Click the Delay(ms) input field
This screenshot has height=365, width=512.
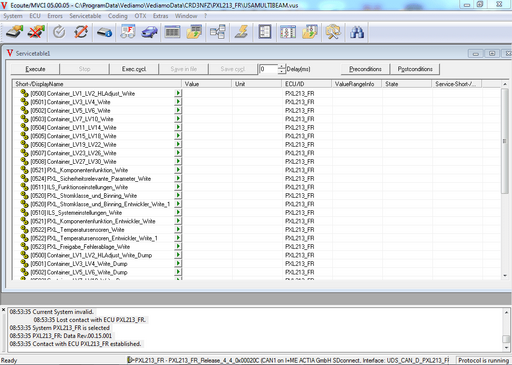(x=268, y=69)
